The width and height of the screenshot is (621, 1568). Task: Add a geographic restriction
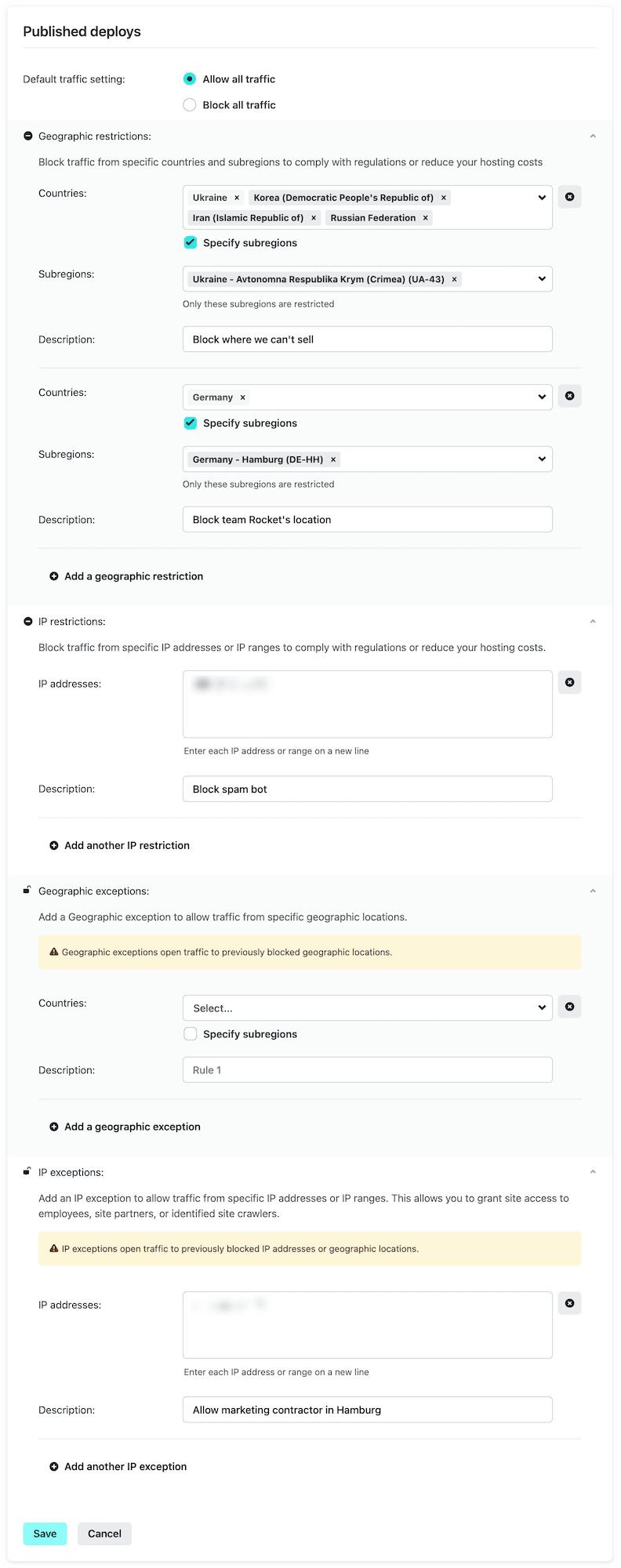(x=126, y=576)
